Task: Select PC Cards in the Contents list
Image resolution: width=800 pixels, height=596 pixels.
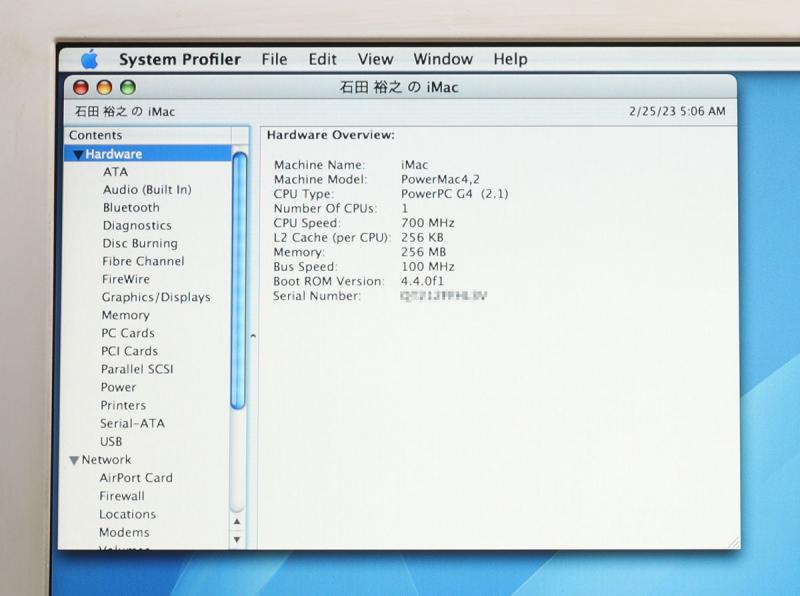Action: [x=128, y=333]
